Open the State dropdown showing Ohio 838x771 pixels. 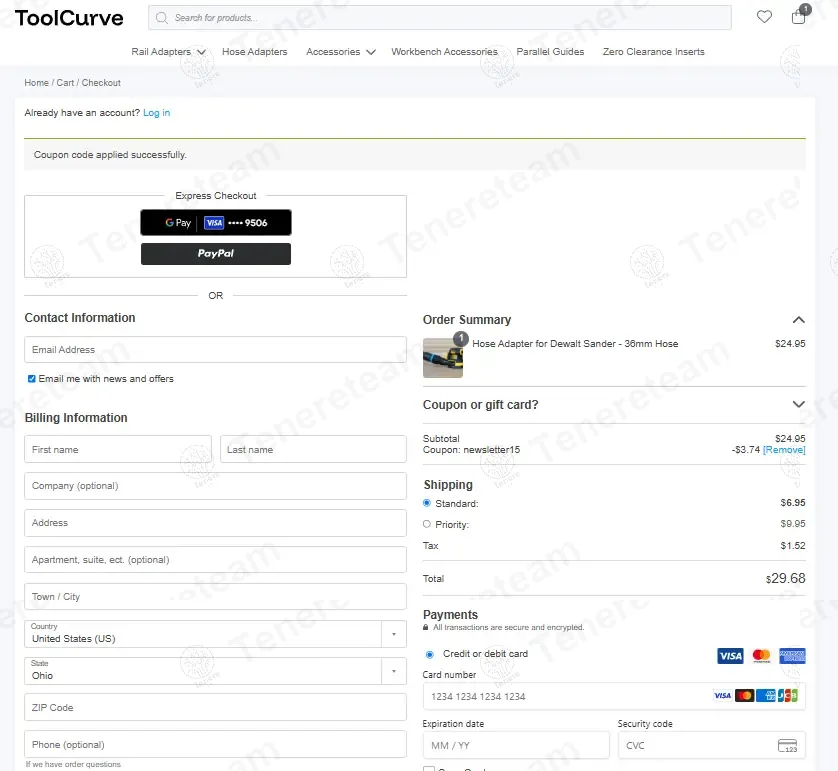215,671
